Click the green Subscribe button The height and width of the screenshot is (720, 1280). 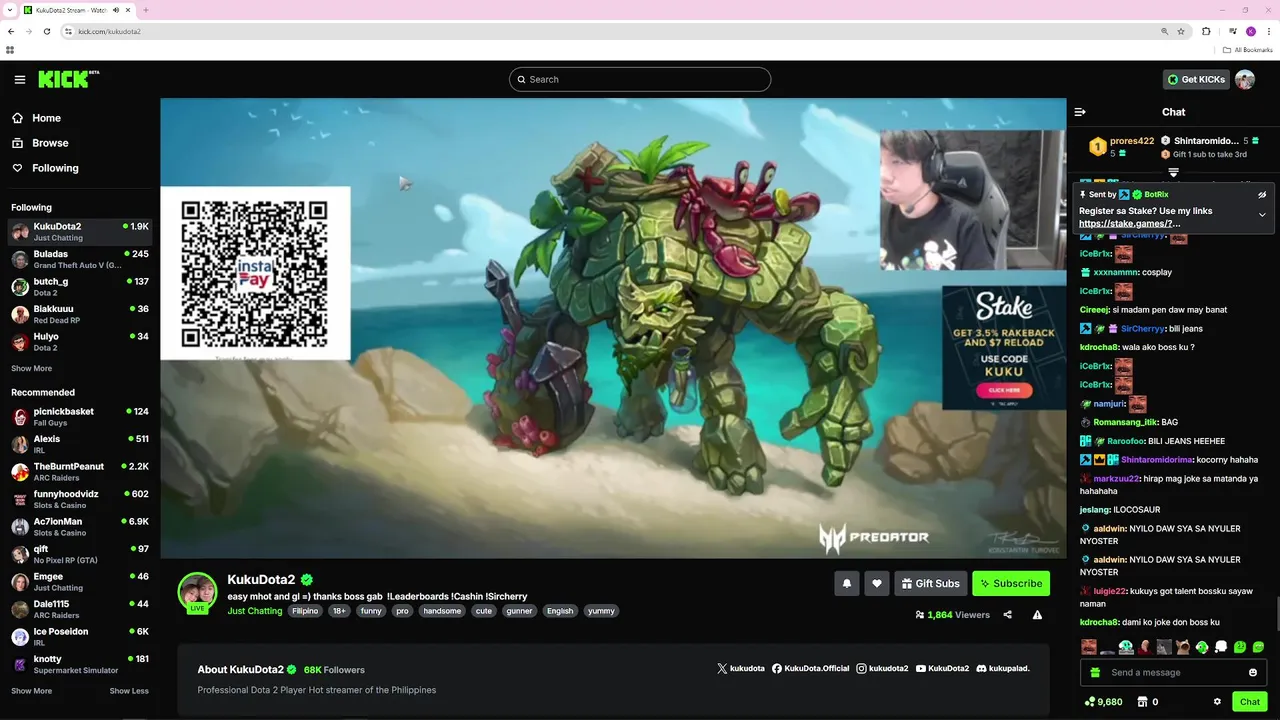point(1011,583)
